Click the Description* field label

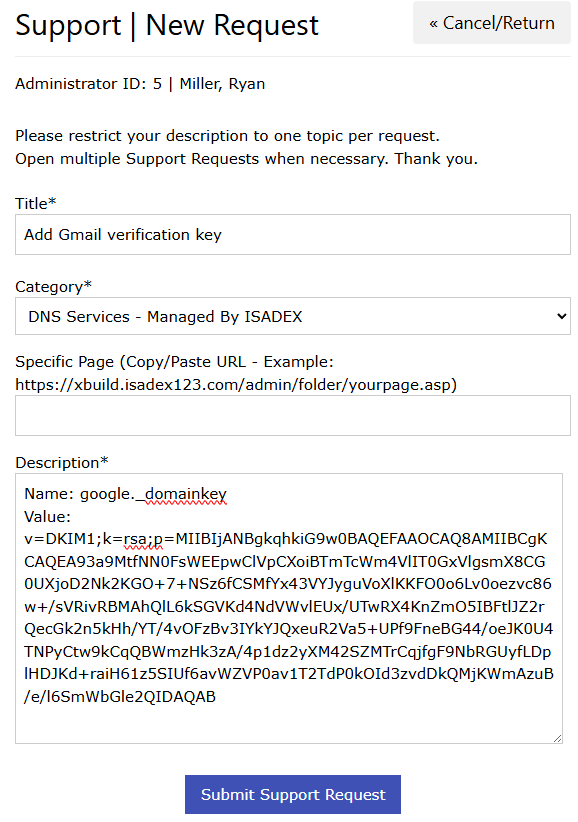point(62,462)
